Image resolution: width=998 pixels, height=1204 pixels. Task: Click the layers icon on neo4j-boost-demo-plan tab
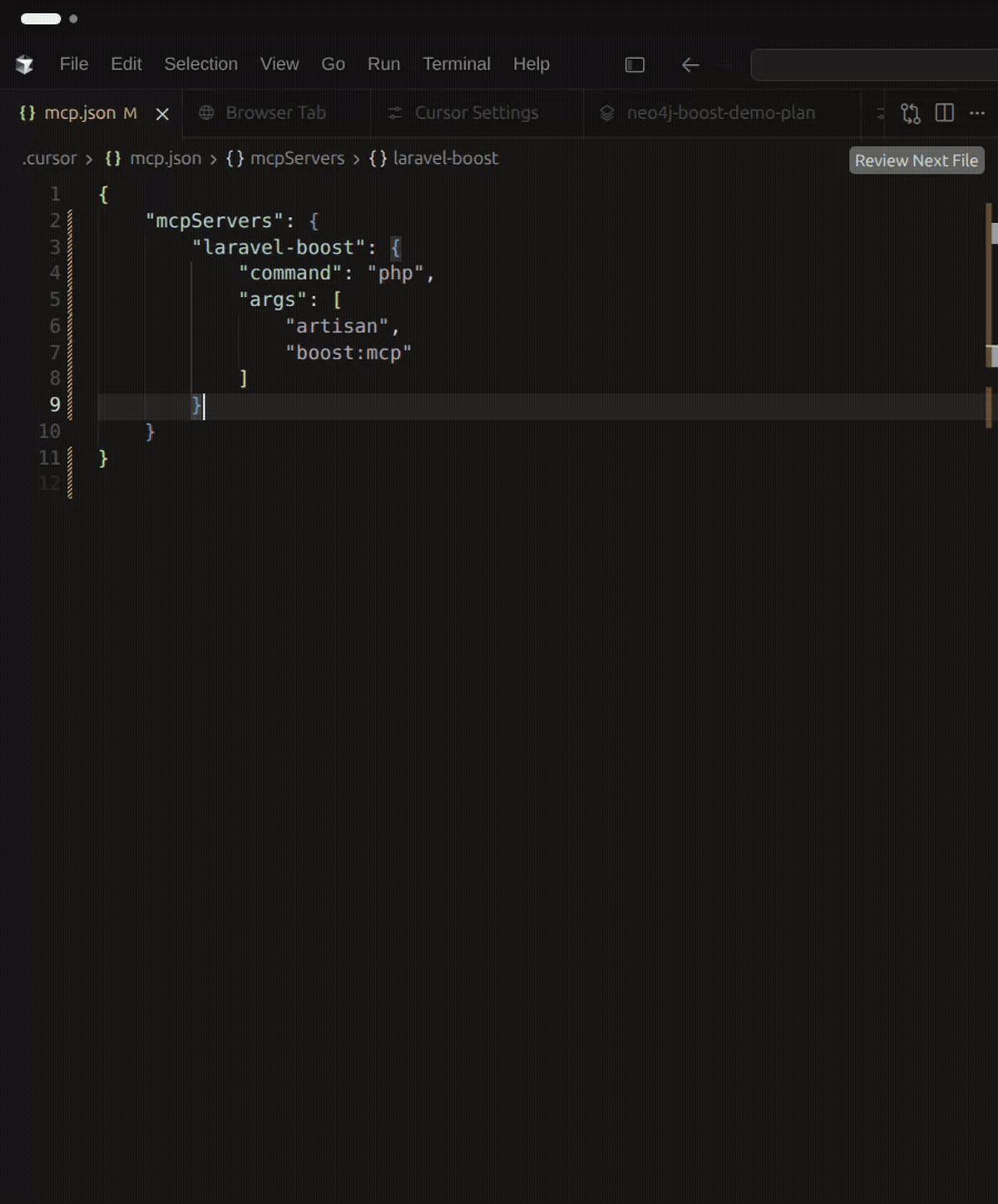click(607, 112)
